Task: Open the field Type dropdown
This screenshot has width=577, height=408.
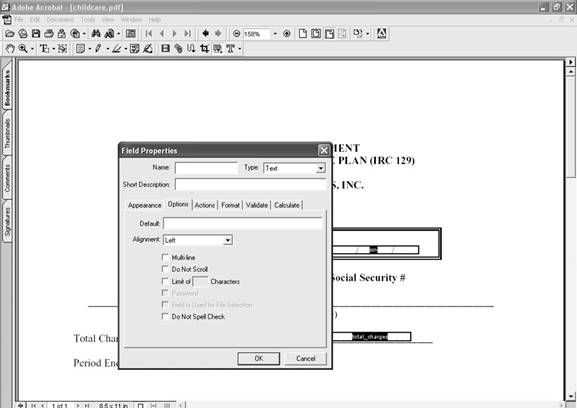Action: pos(321,168)
